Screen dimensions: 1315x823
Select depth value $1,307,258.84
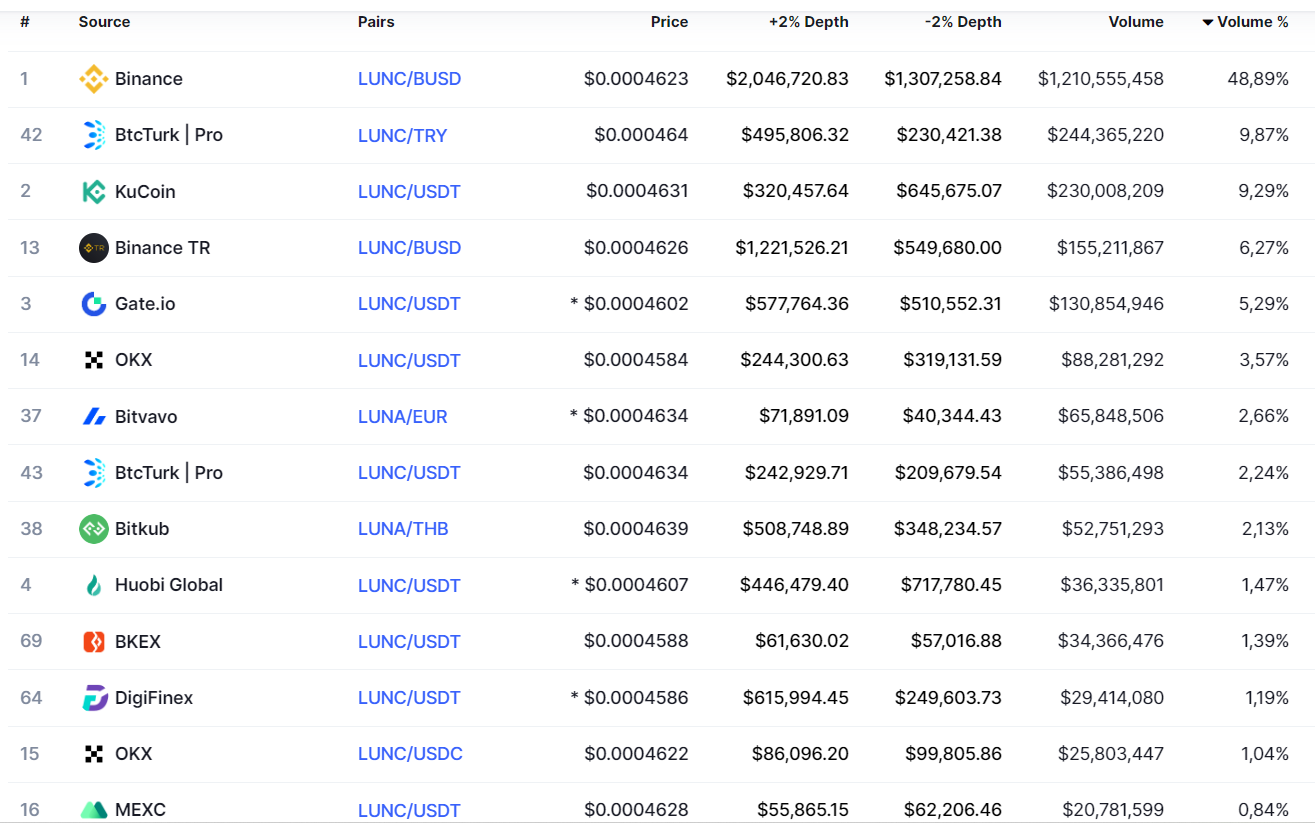(943, 79)
